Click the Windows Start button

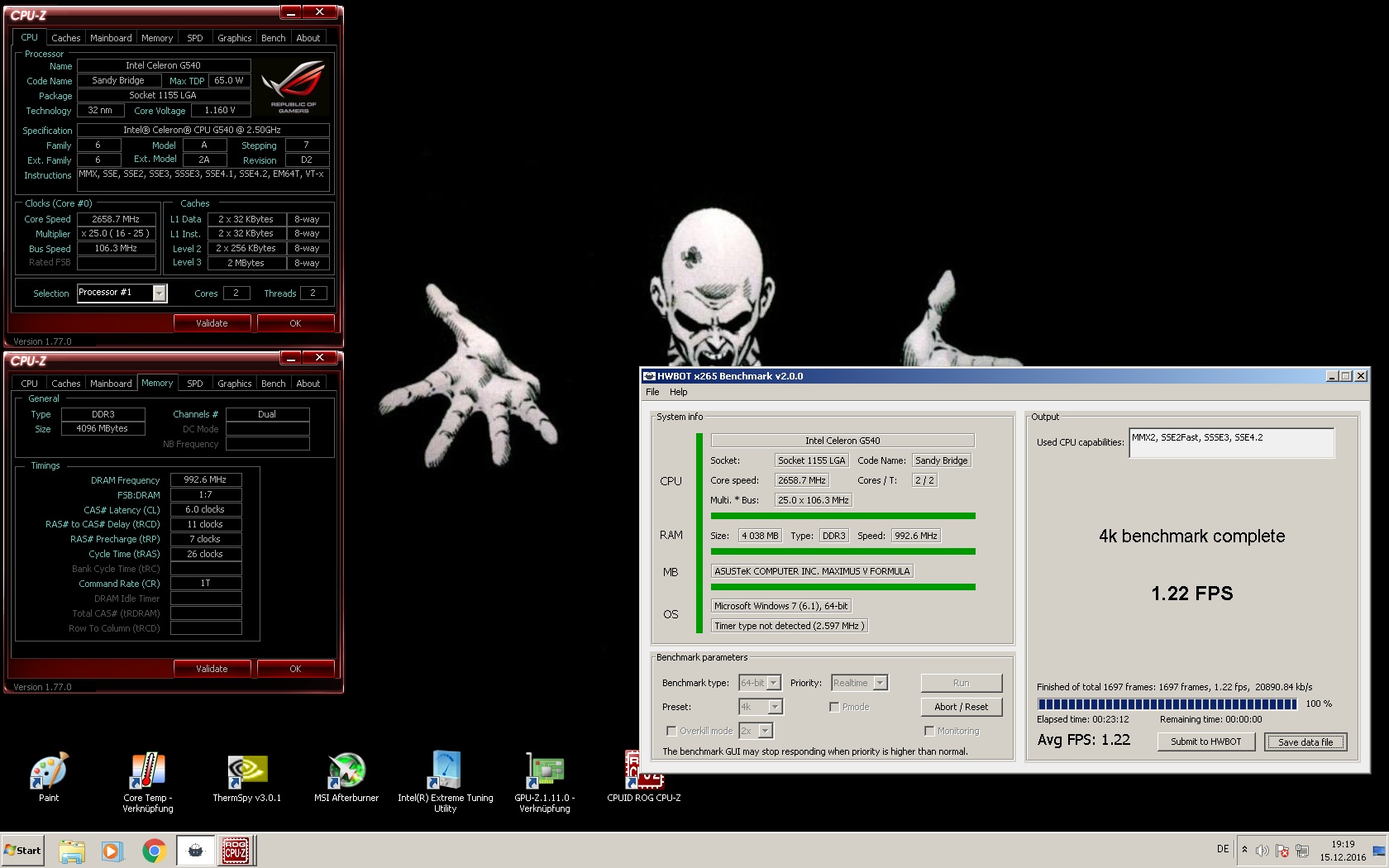22,850
